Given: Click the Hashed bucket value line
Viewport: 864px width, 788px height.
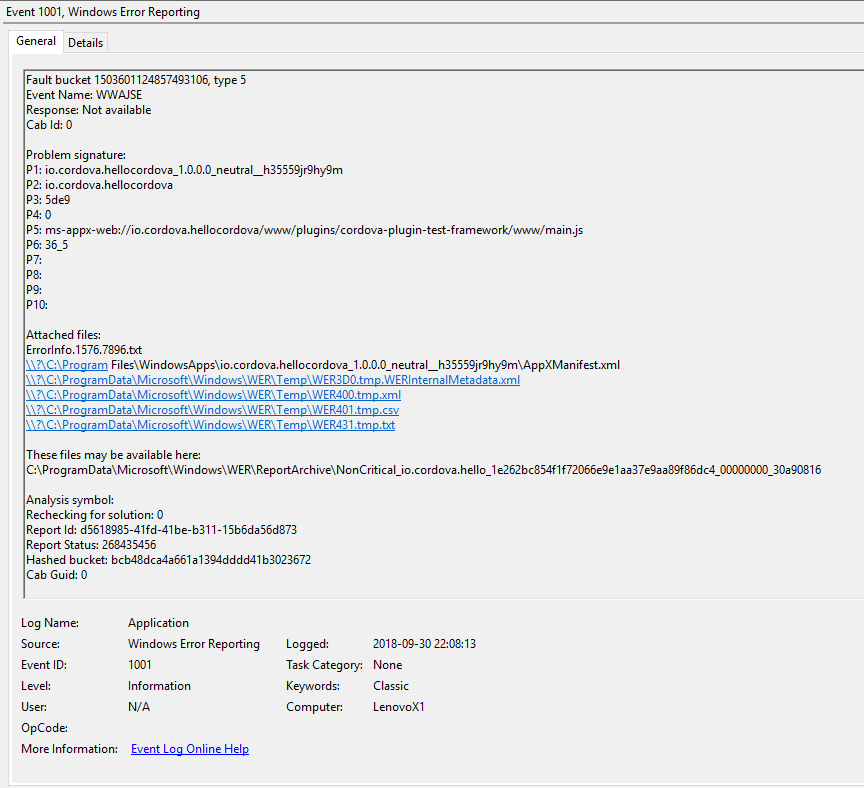Looking at the screenshot, I should [x=169, y=560].
